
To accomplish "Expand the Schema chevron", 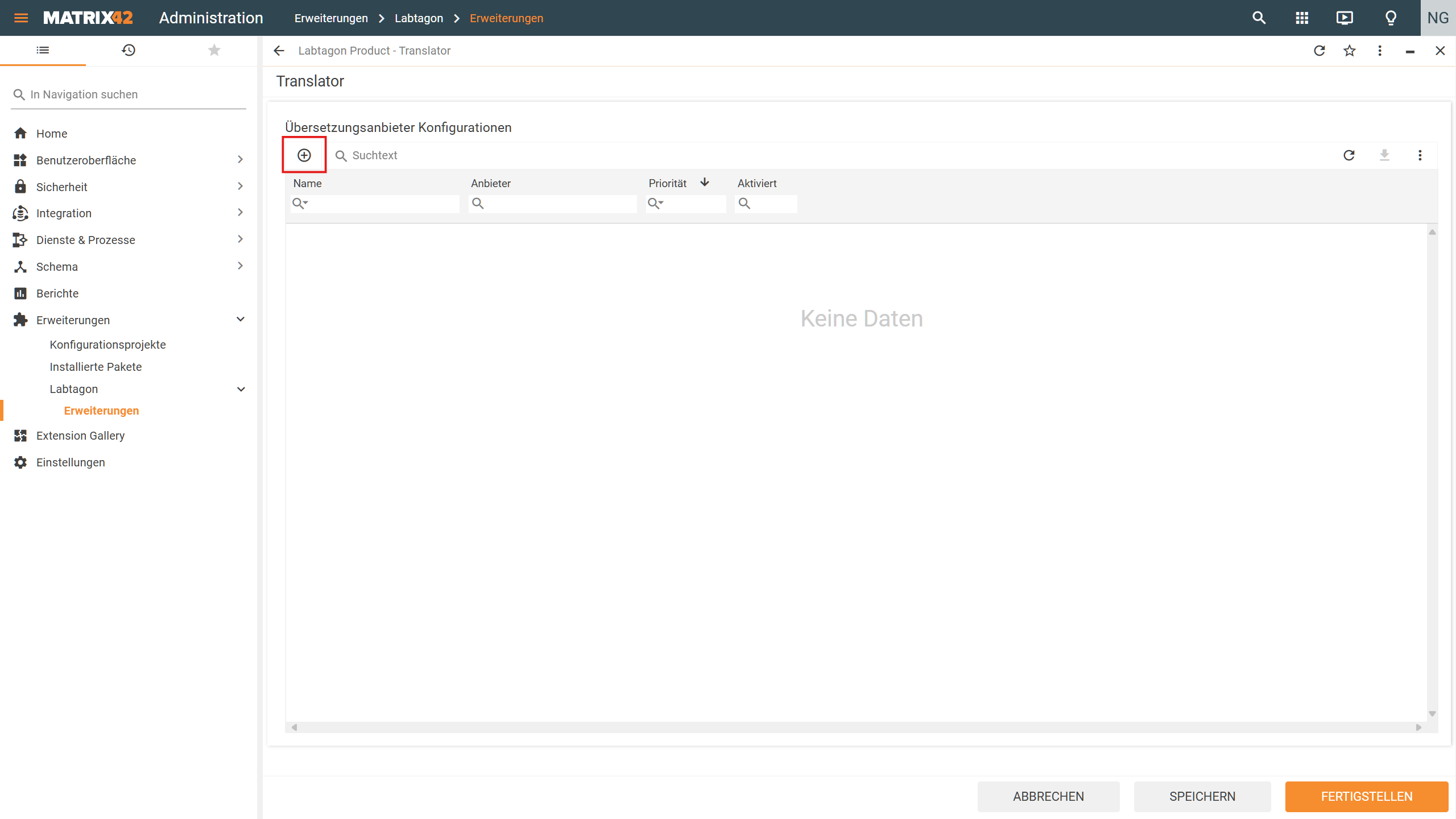I will click(x=240, y=266).
